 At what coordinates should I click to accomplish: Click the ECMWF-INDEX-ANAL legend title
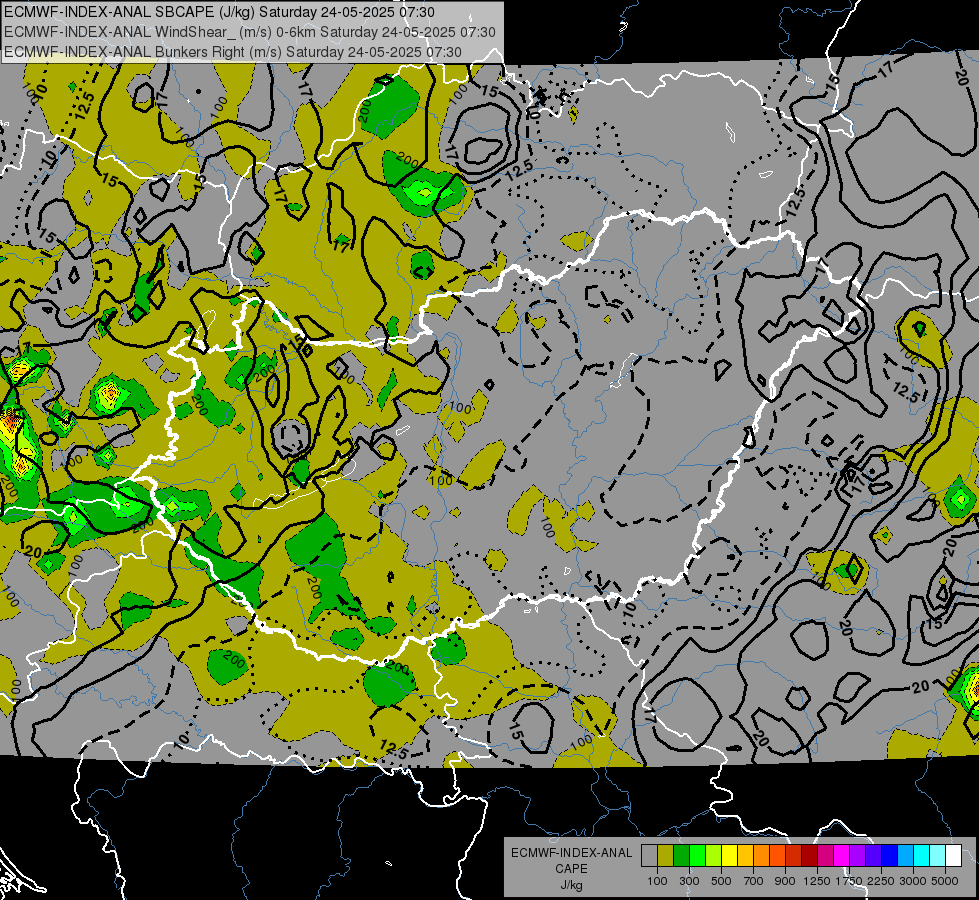(572, 853)
